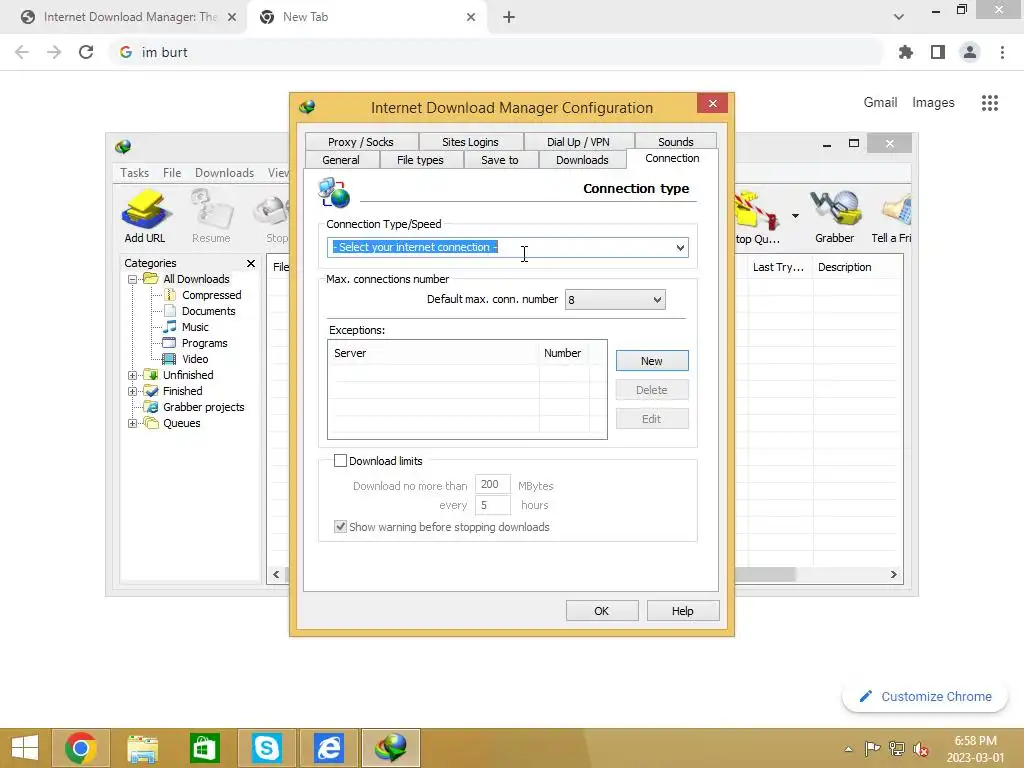The image size is (1024, 768).
Task: Select Grabber projects in the tree
Action: coord(203,407)
